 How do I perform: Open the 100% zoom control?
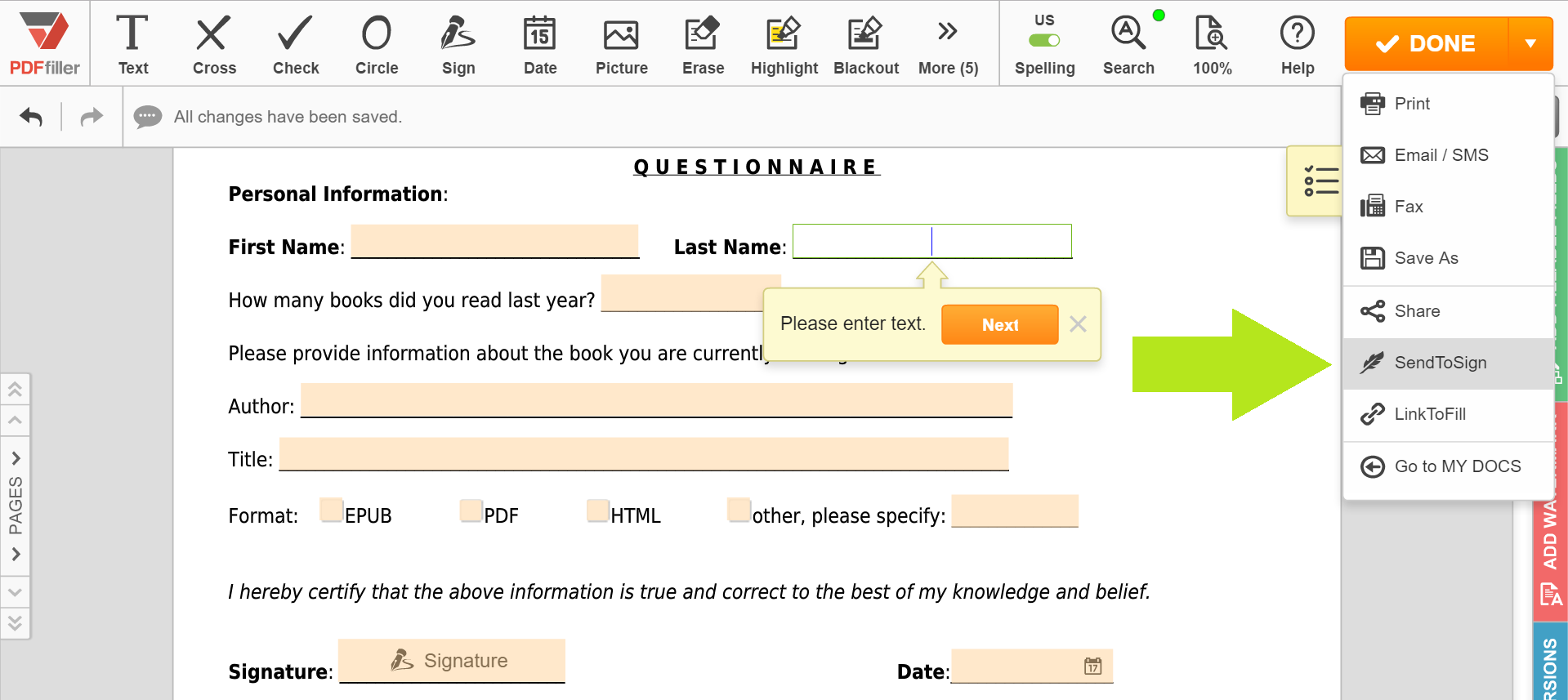1212,44
